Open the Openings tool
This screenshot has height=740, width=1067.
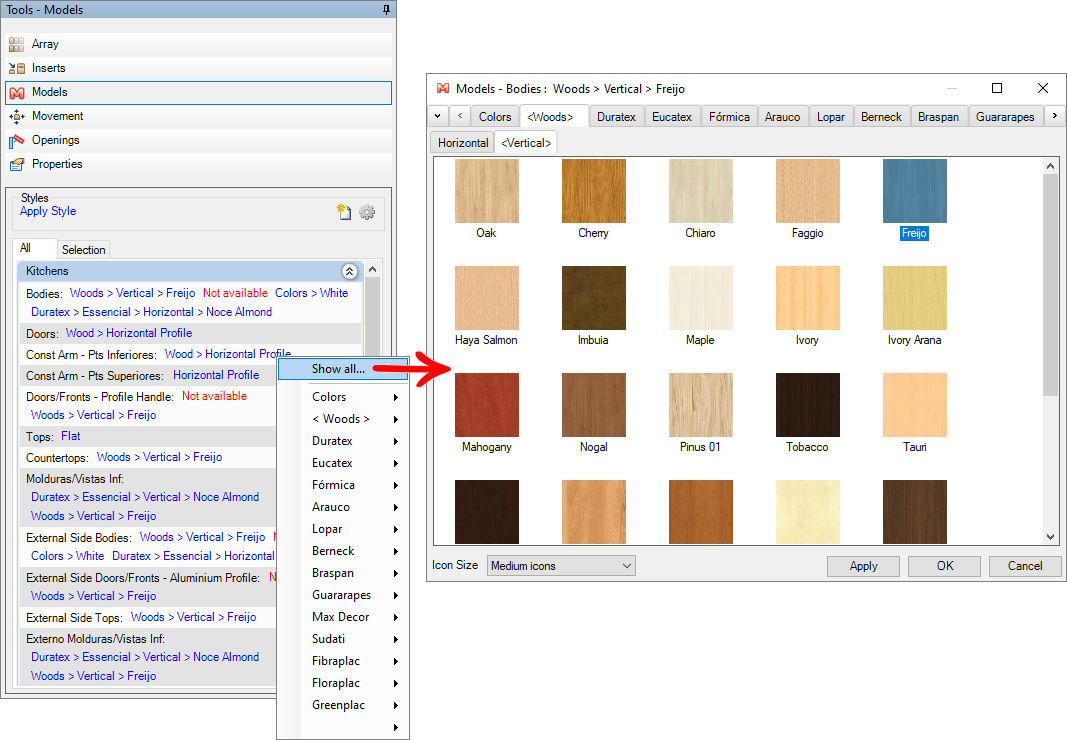pos(198,140)
